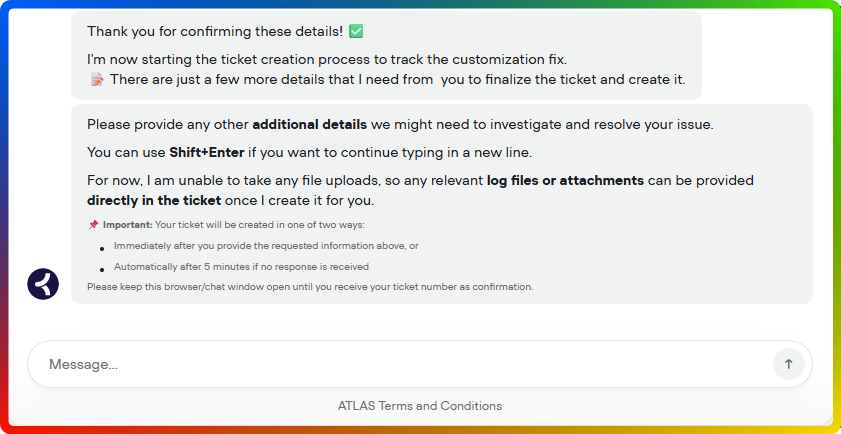This screenshot has width=841, height=434.
Task: Open the ATLAS Terms and Conditions link
Action: (x=420, y=406)
